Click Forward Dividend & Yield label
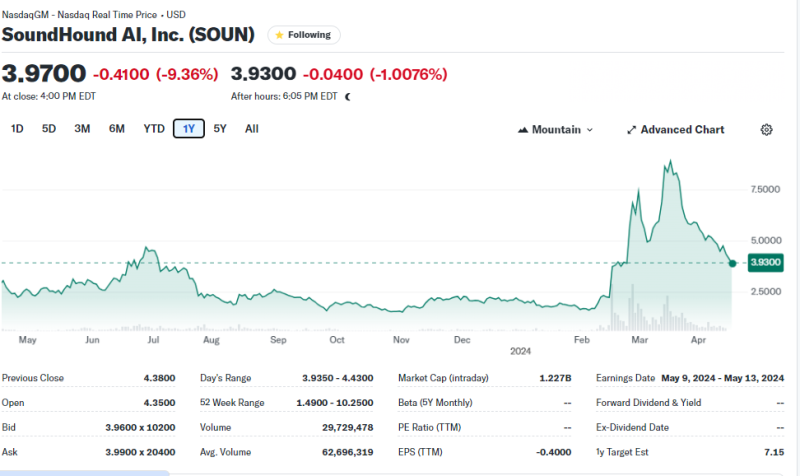Viewport: 800px width, 476px height. point(648,403)
